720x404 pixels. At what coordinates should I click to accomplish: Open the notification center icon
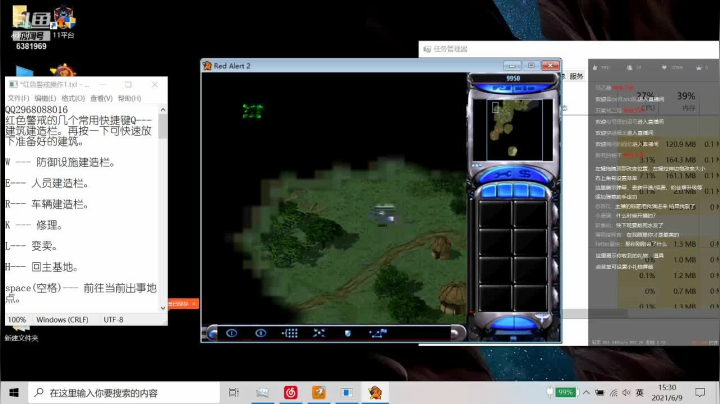700,393
